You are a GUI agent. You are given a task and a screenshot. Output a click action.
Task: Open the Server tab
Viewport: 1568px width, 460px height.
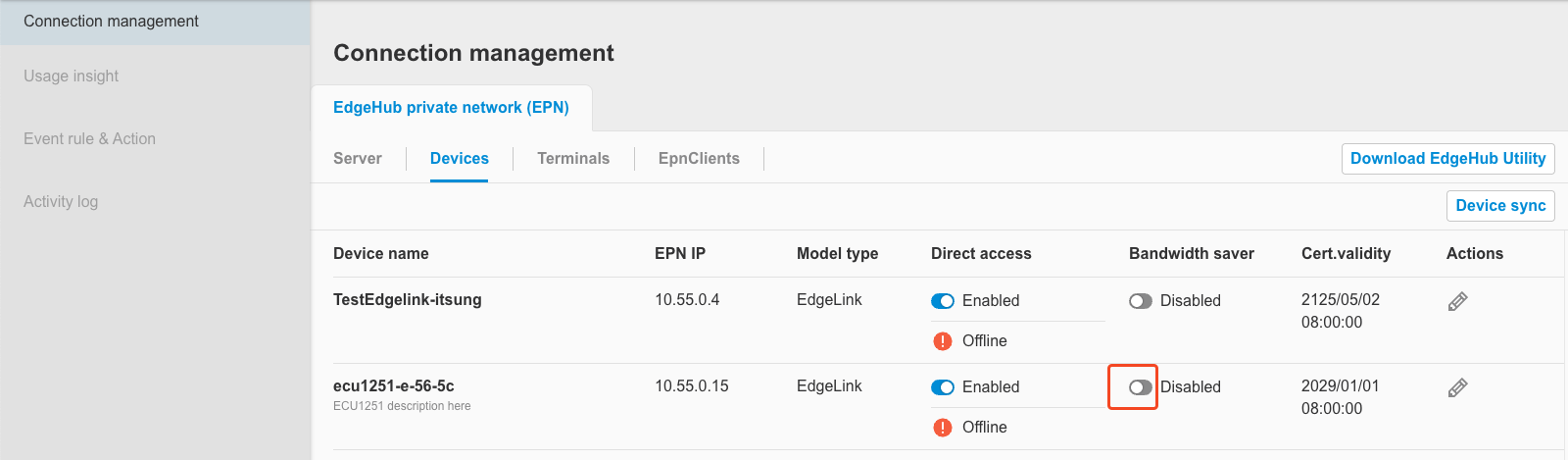click(358, 159)
